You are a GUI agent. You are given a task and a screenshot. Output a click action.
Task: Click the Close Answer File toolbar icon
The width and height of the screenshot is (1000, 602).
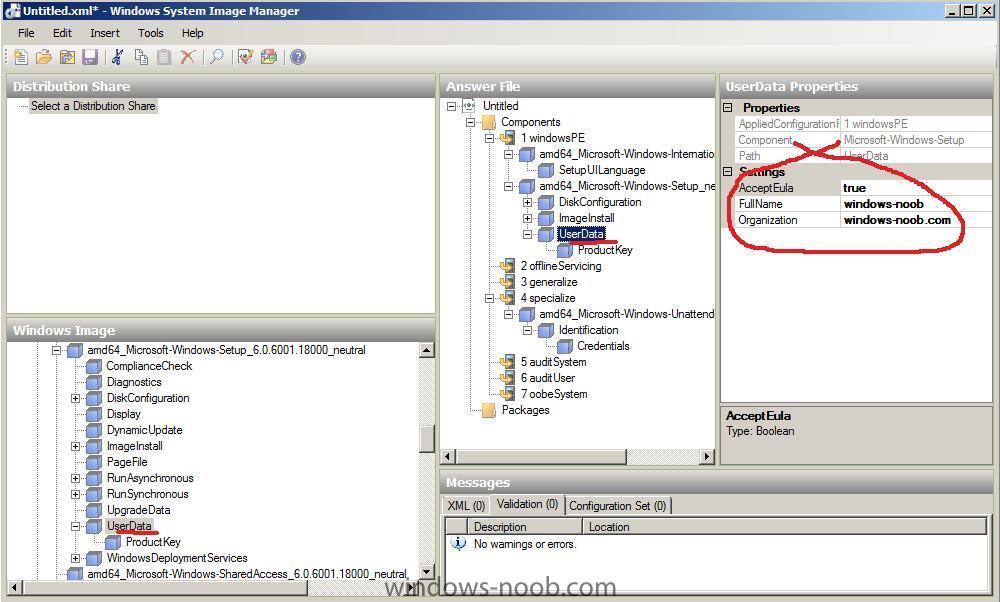67,57
